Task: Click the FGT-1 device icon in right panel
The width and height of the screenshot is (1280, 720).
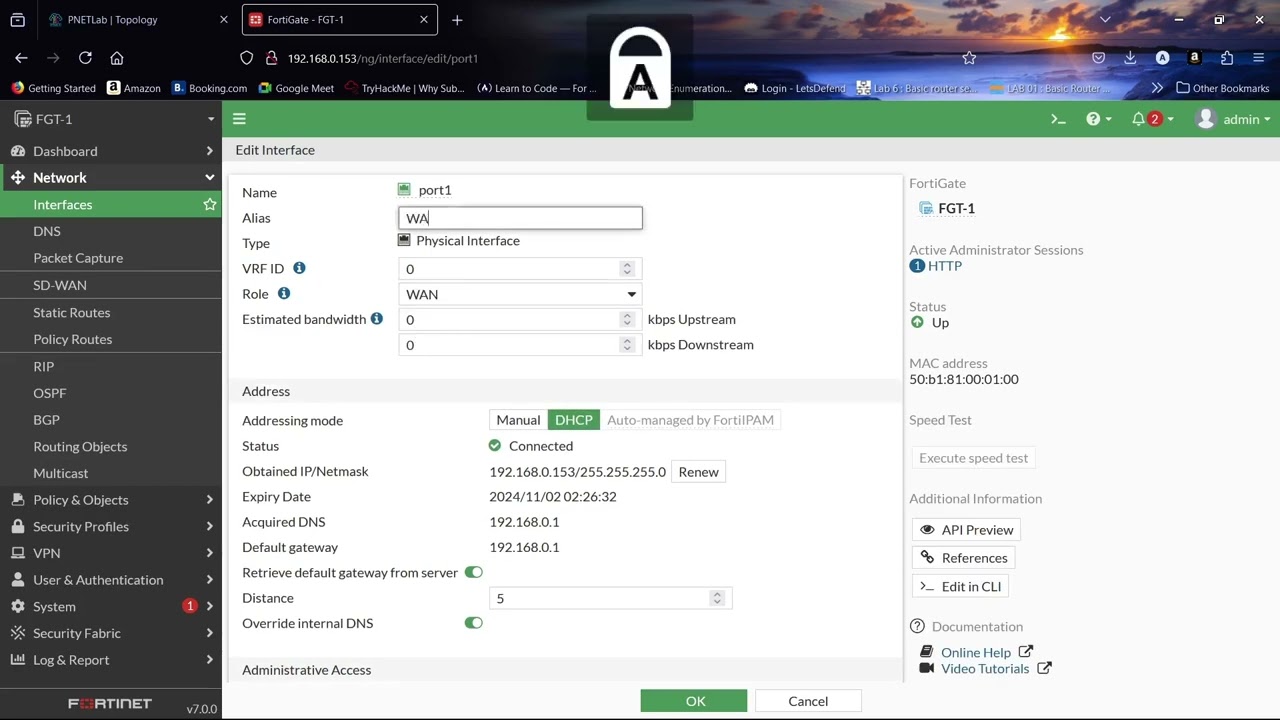Action: click(926, 208)
